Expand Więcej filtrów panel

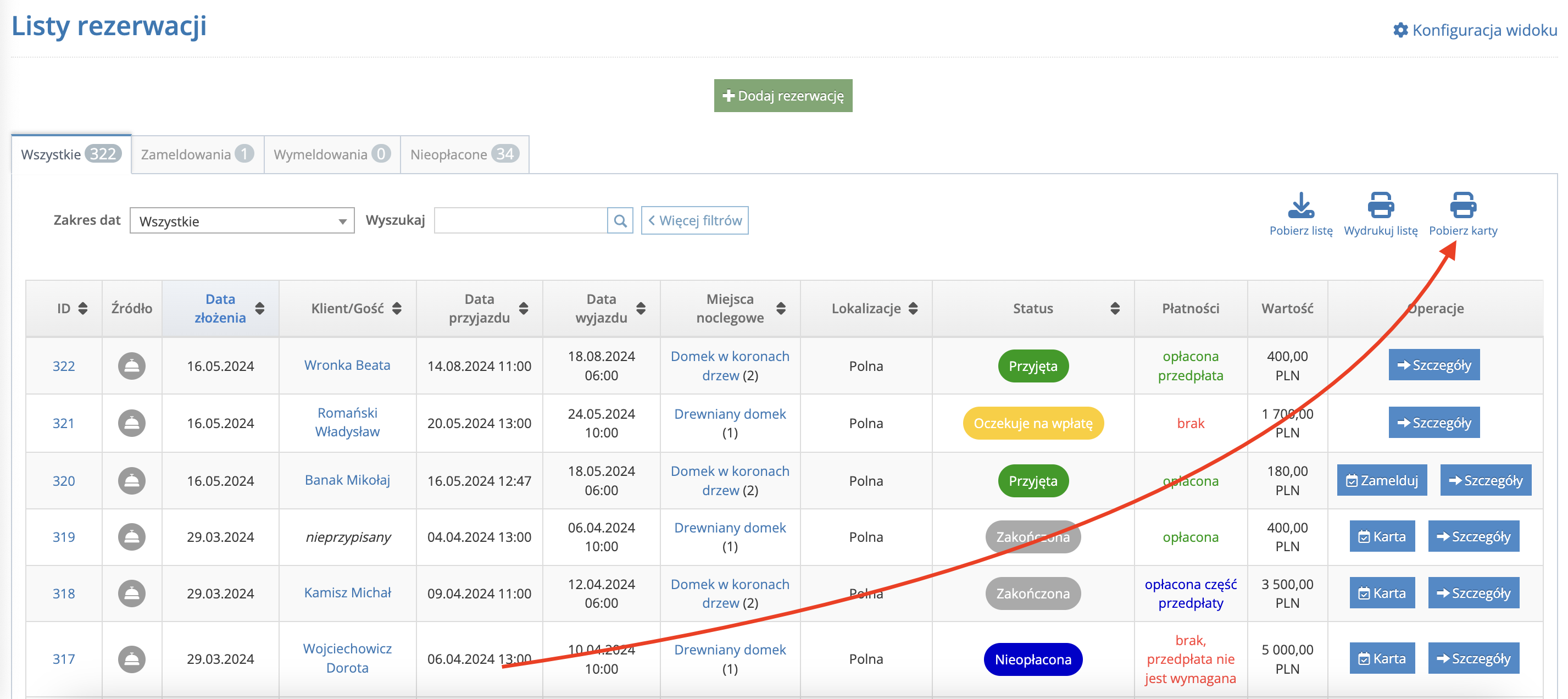[x=694, y=220]
